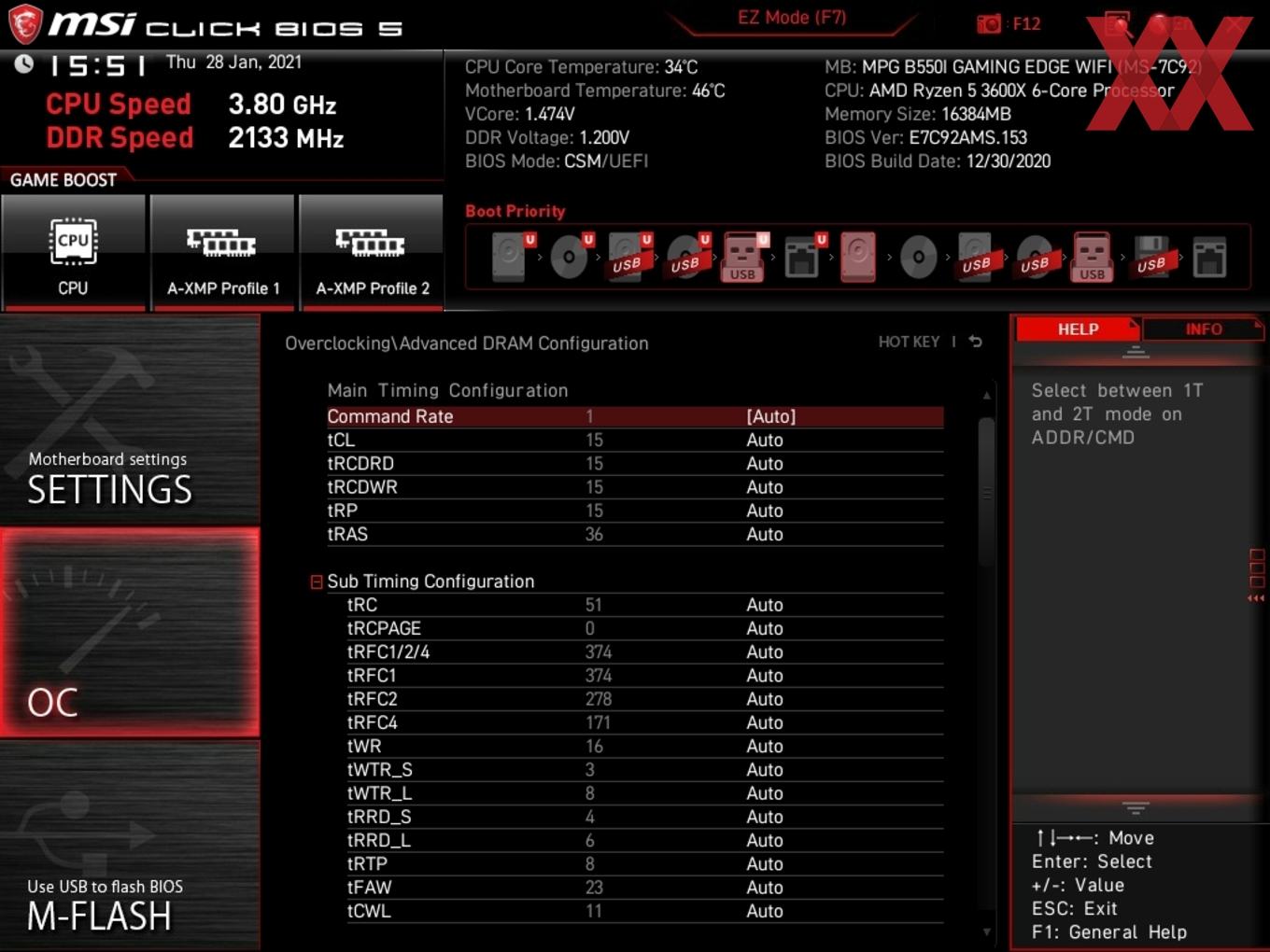The width and height of the screenshot is (1270, 952).
Task: Select the tWR timing row
Action: (x=644, y=746)
